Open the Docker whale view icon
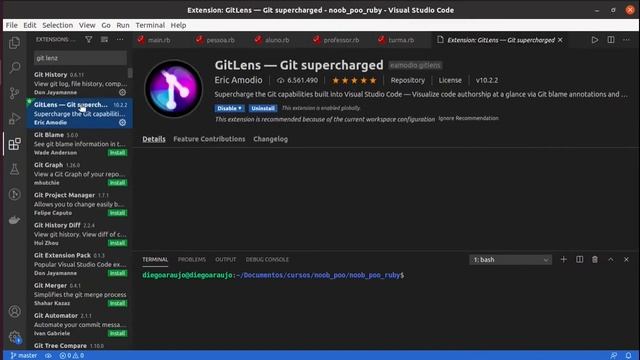The width and height of the screenshot is (640, 360). [14, 220]
